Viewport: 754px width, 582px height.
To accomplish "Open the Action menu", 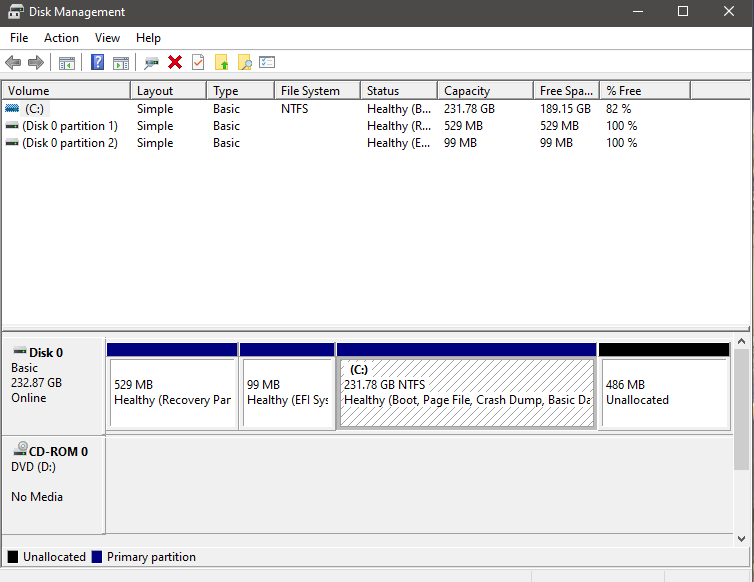I will [61, 38].
